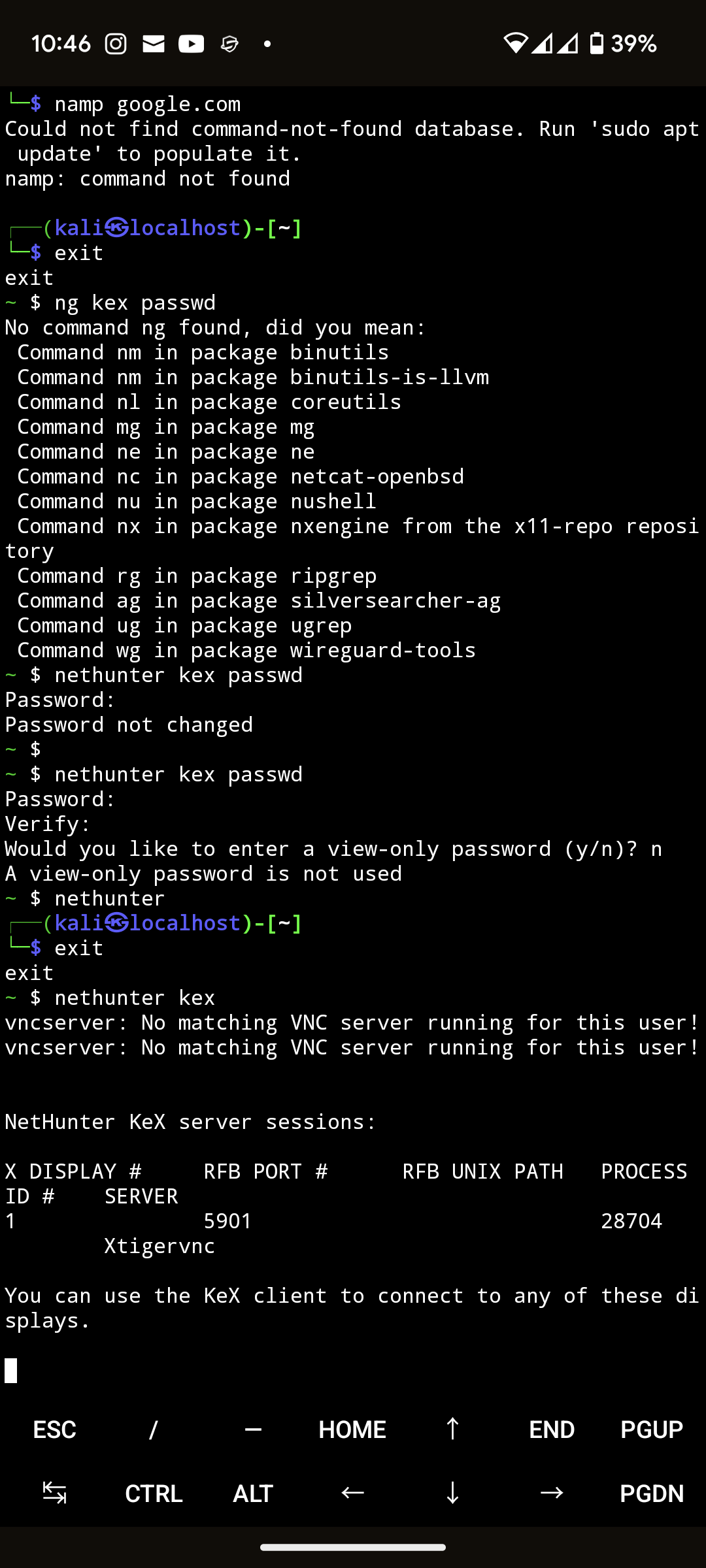Image resolution: width=706 pixels, height=1568 pixels.
Task: Tap the down arrow key
Action: click(x=452, y=1493)
